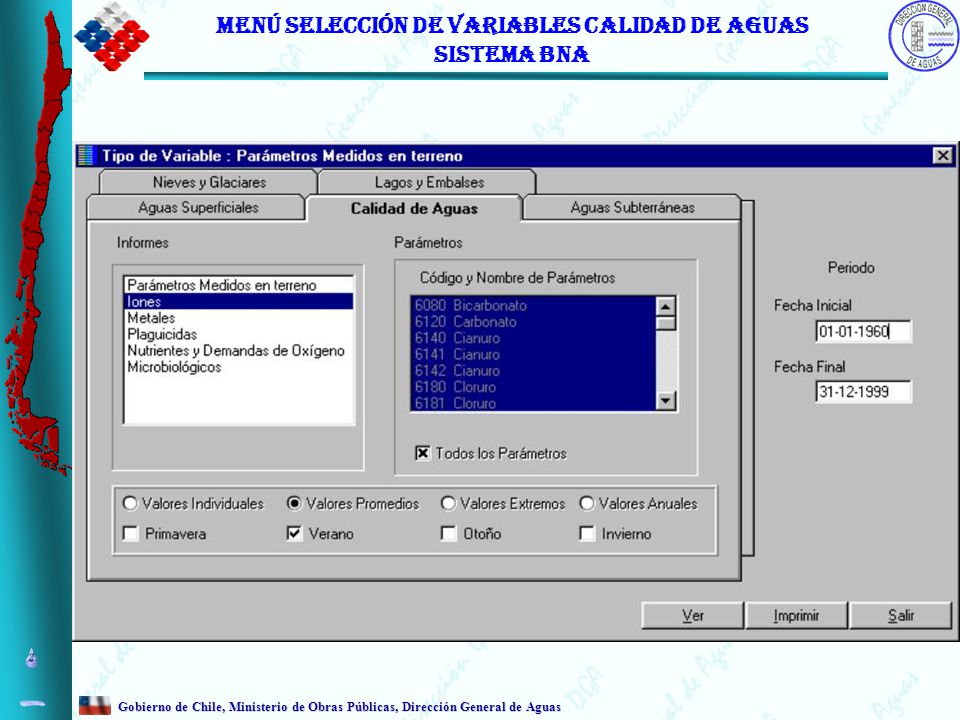Select Nutrientes y Demandas de Oxígeno
This screenshot has width=960, height=720.
click(238, 351)
